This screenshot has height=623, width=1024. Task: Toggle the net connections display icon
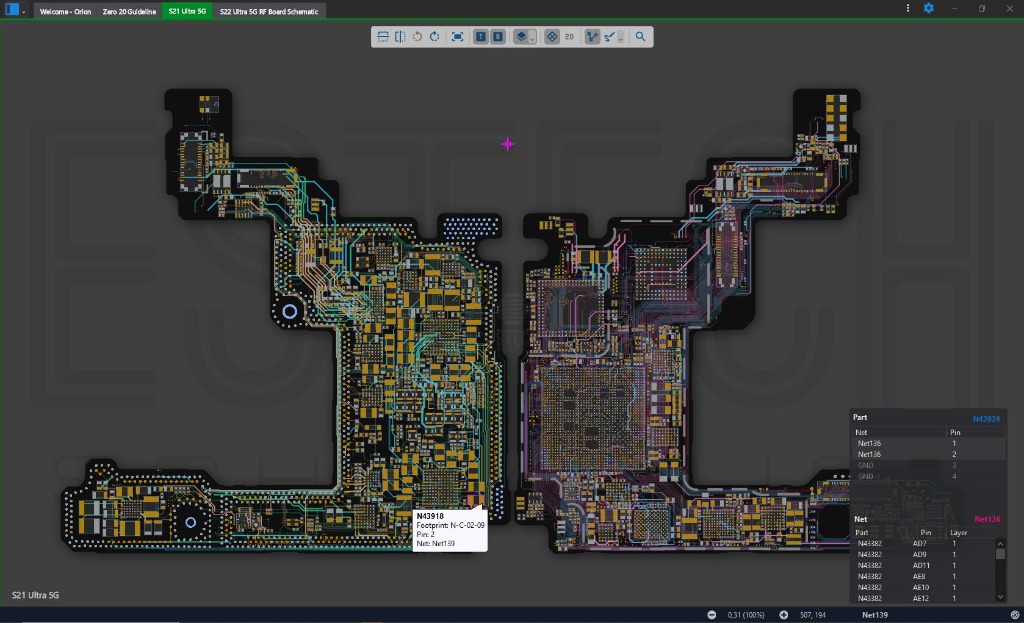pos(592,37)
